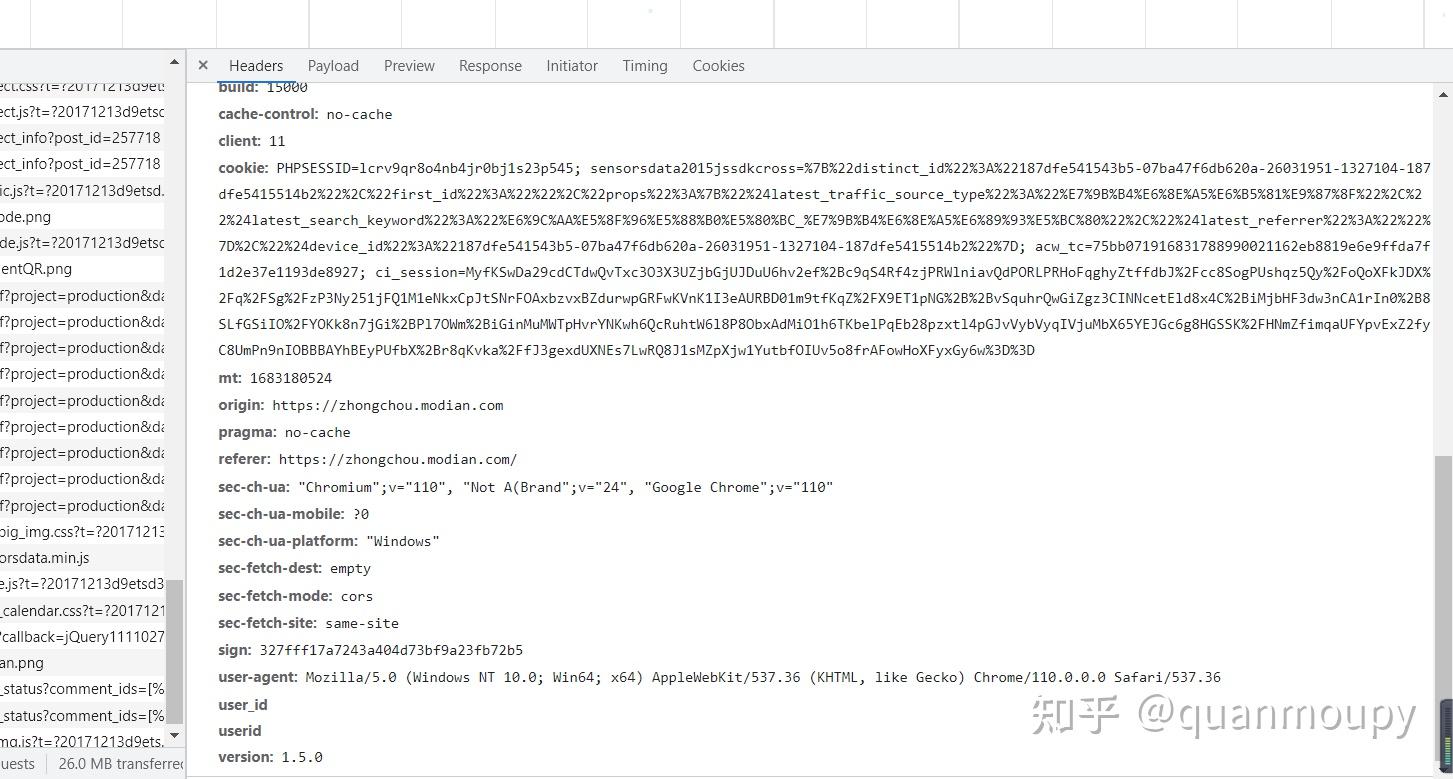Click the referer URL https://zhongchou.modian.com/
The width and height of the screenshot is (1453, 779).
point(398,459)
